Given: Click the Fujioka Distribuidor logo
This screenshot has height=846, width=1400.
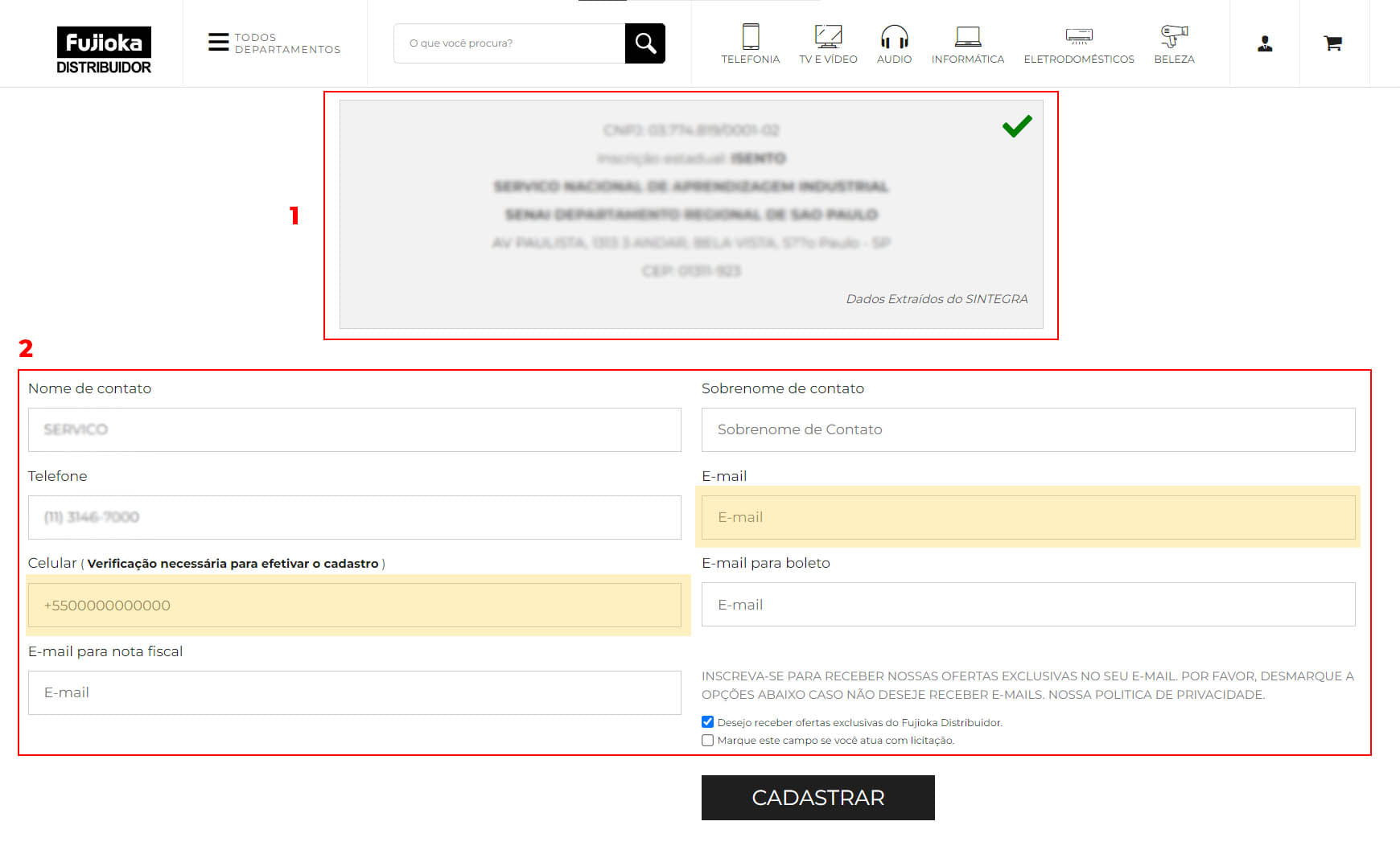Looking at the screenshot, I should coord(104,50).
